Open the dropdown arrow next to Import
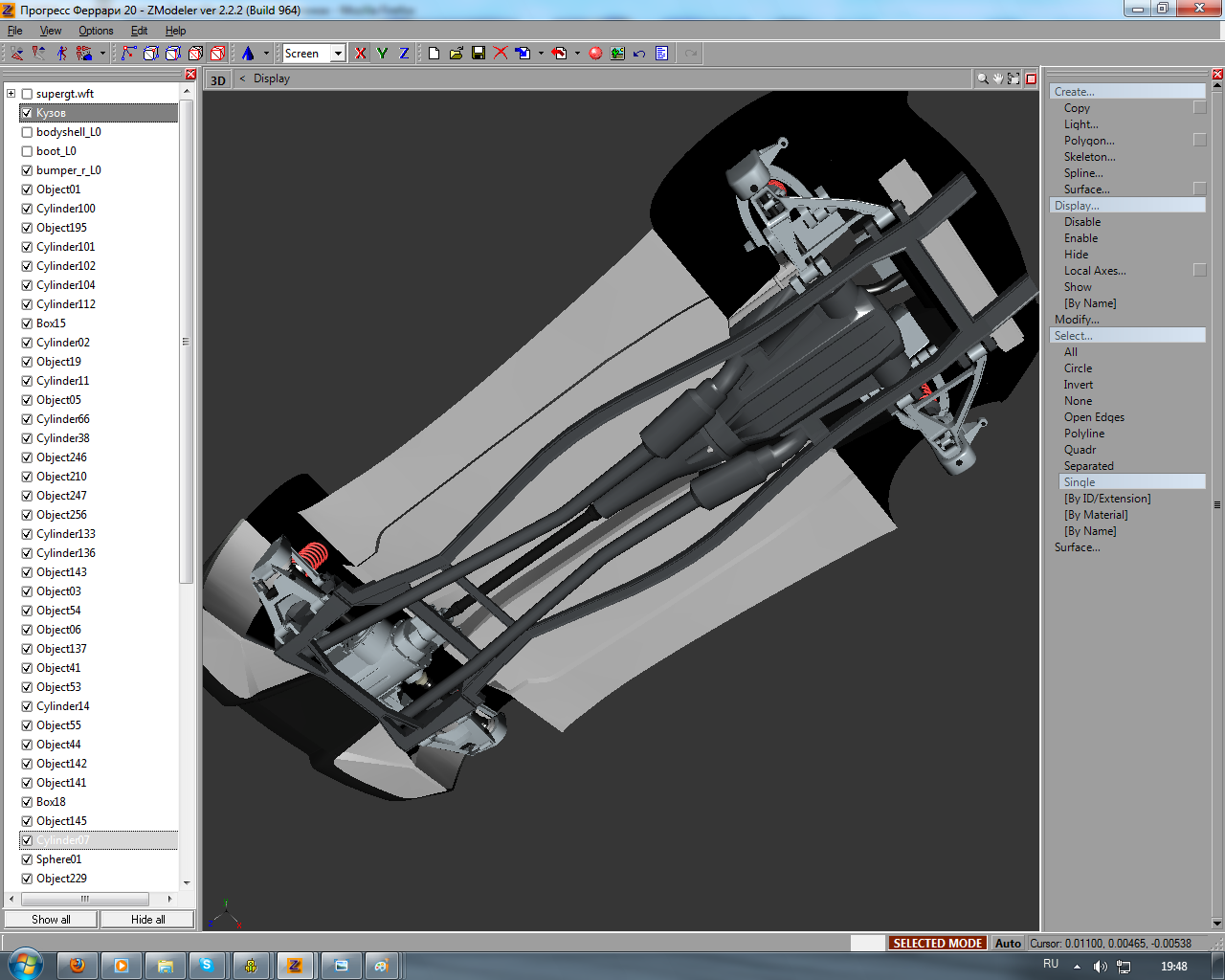This screenshot has width=1225, height=980. pyautogui.click(x=541, y=54)
